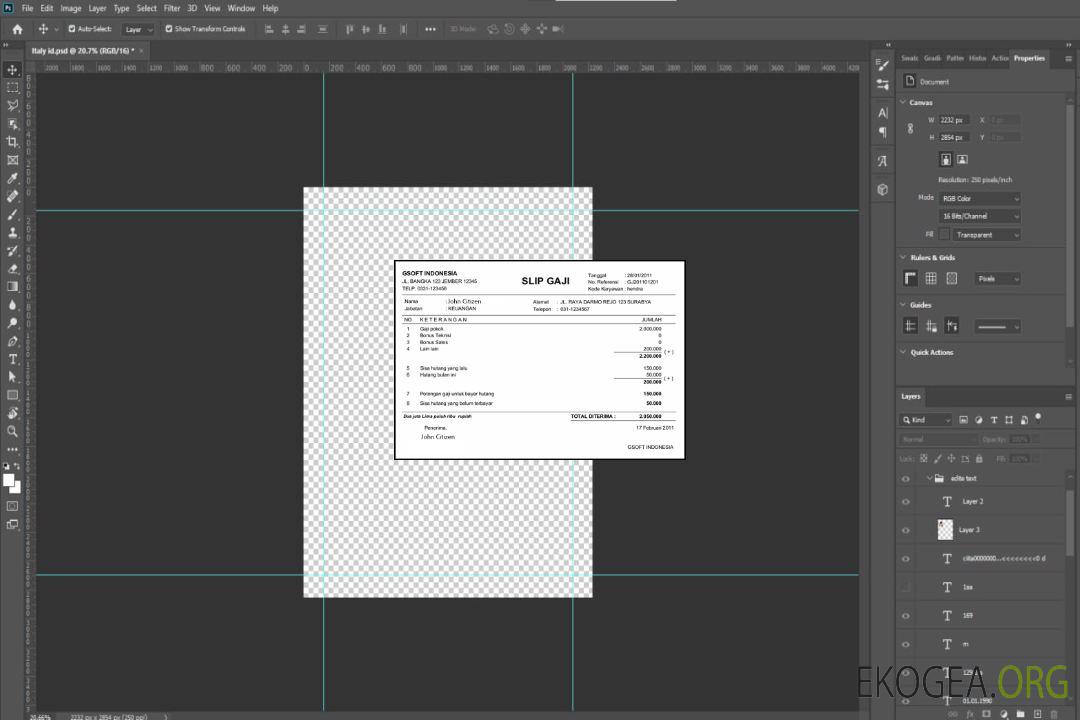Viewport: 1080px width, 720px height.
Task: Open the Layers panel menu
Action: pyautogui.click(x=1068, y=397)
